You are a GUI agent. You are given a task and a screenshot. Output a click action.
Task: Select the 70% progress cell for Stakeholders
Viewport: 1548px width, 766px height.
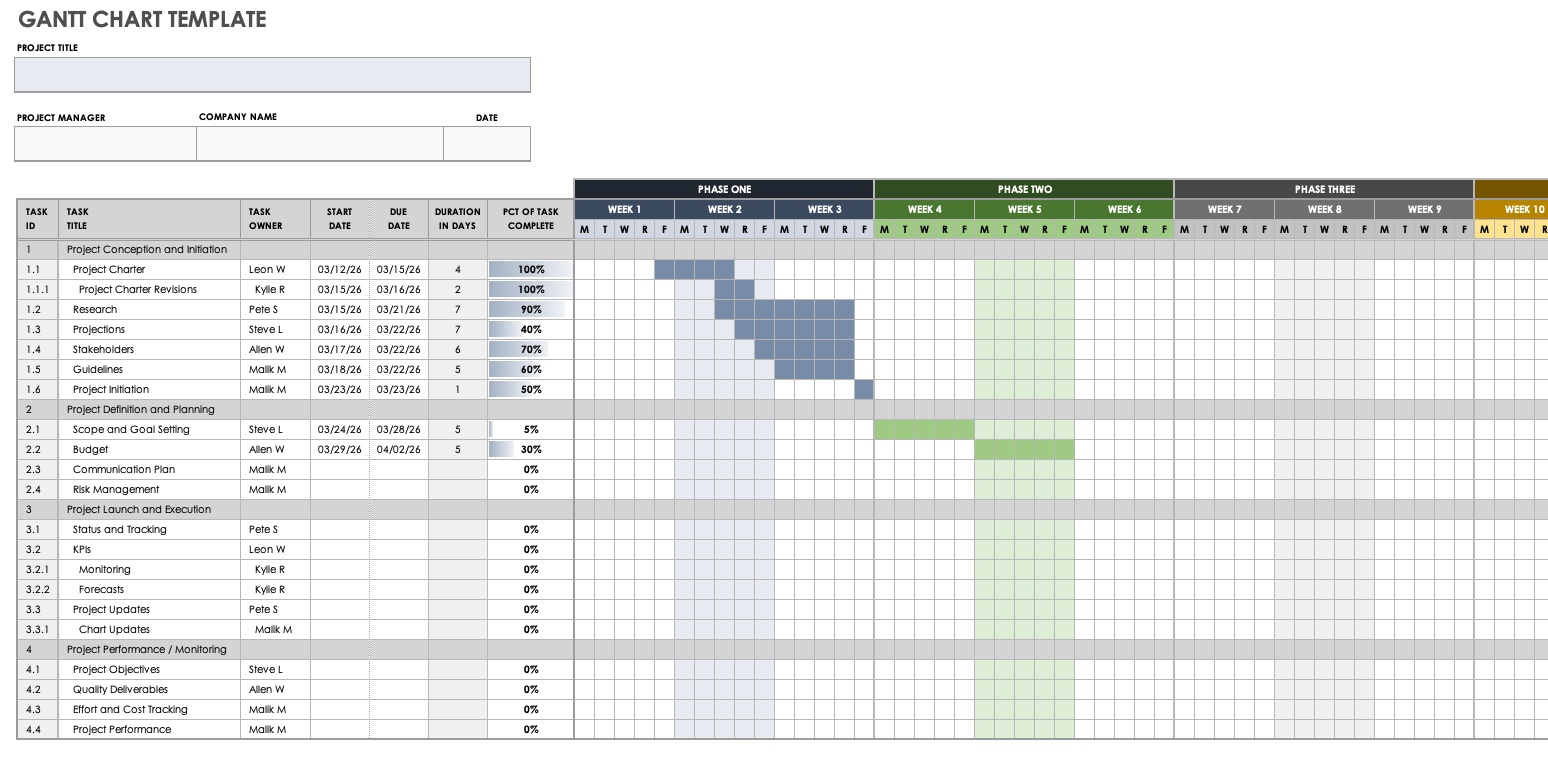point(531,349)
